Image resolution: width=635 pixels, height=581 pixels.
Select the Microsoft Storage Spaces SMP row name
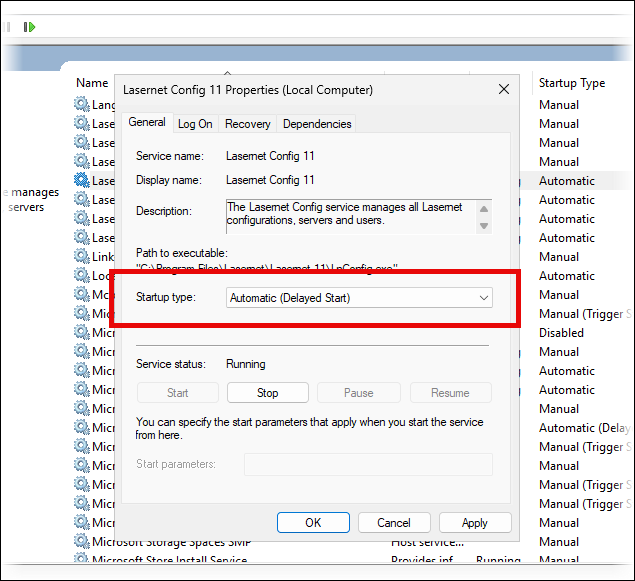point(172,542)
